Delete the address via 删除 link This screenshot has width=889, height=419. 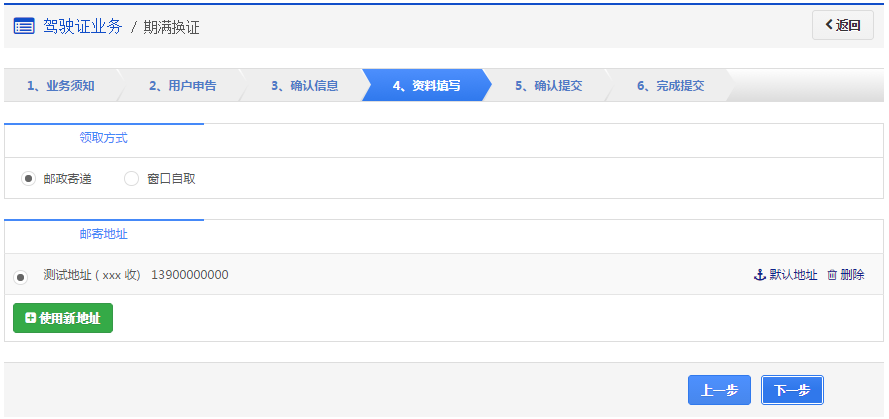click(x=852, y=275)
